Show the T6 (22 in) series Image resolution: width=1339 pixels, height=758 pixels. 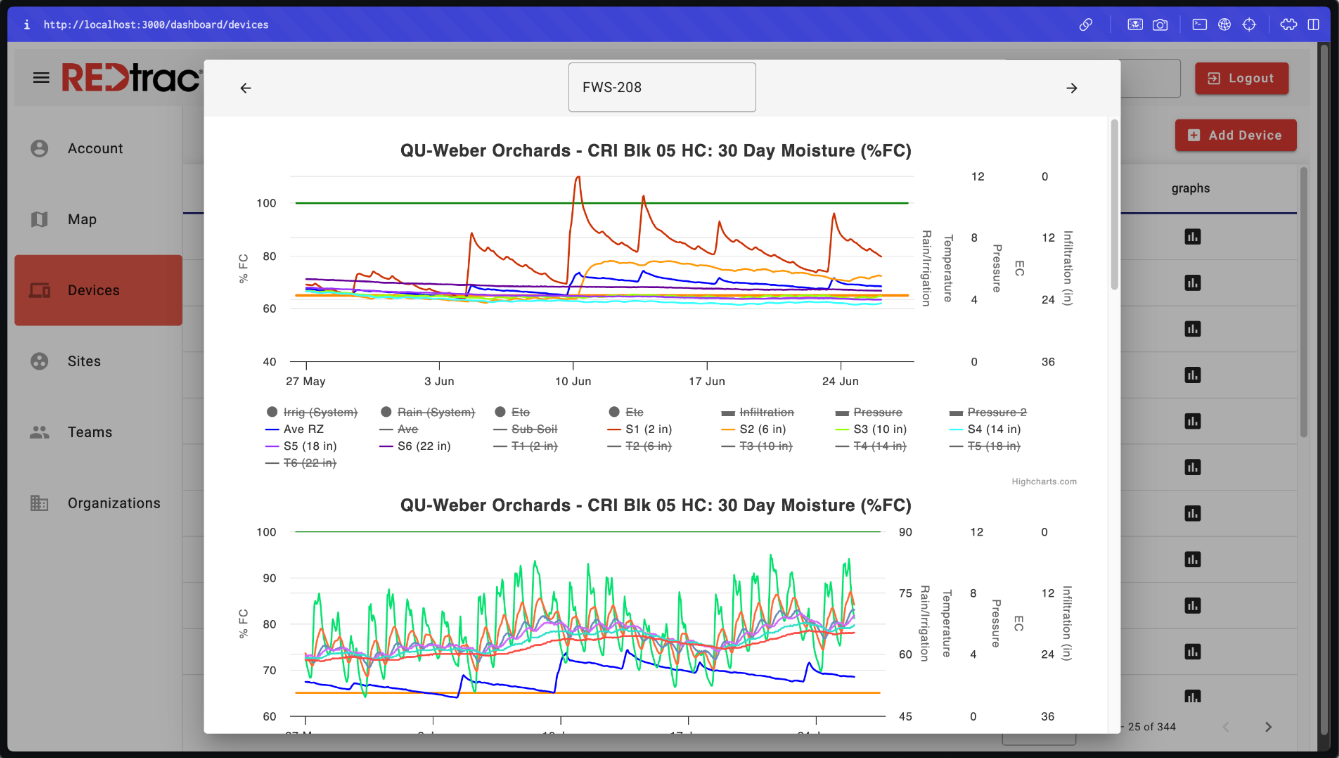[301, 463]
